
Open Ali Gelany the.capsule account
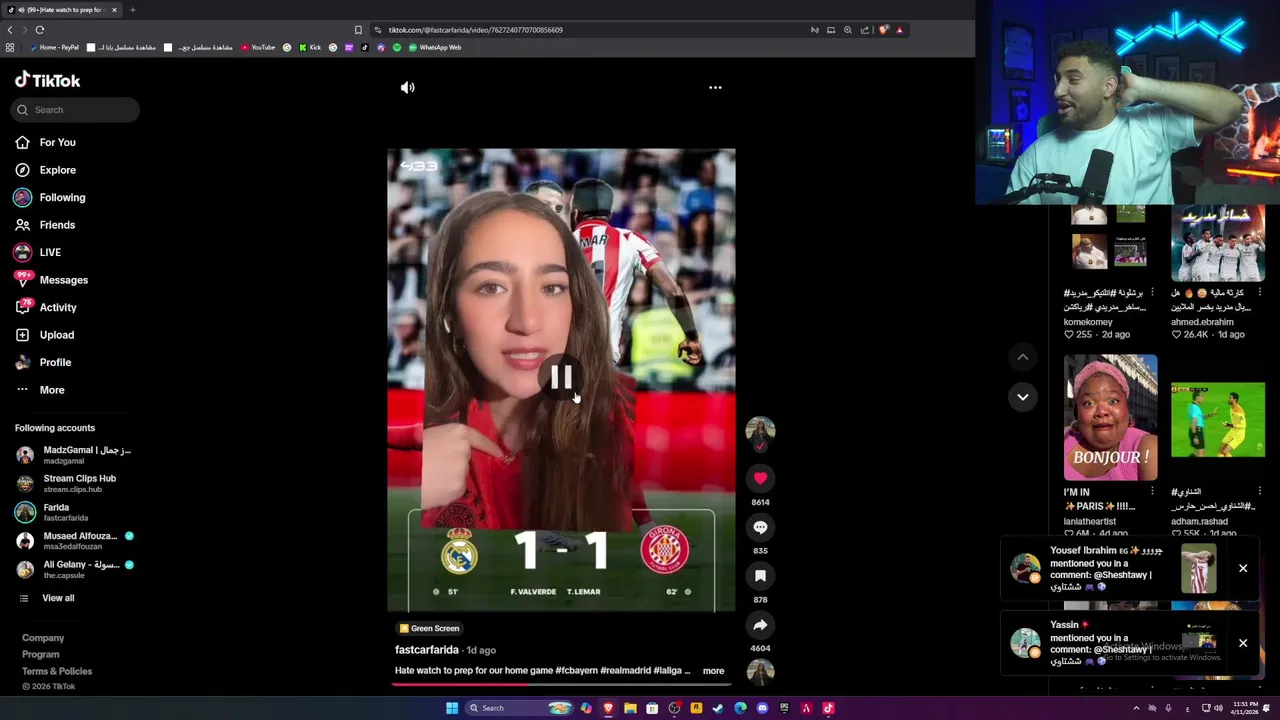pos(75,569)
